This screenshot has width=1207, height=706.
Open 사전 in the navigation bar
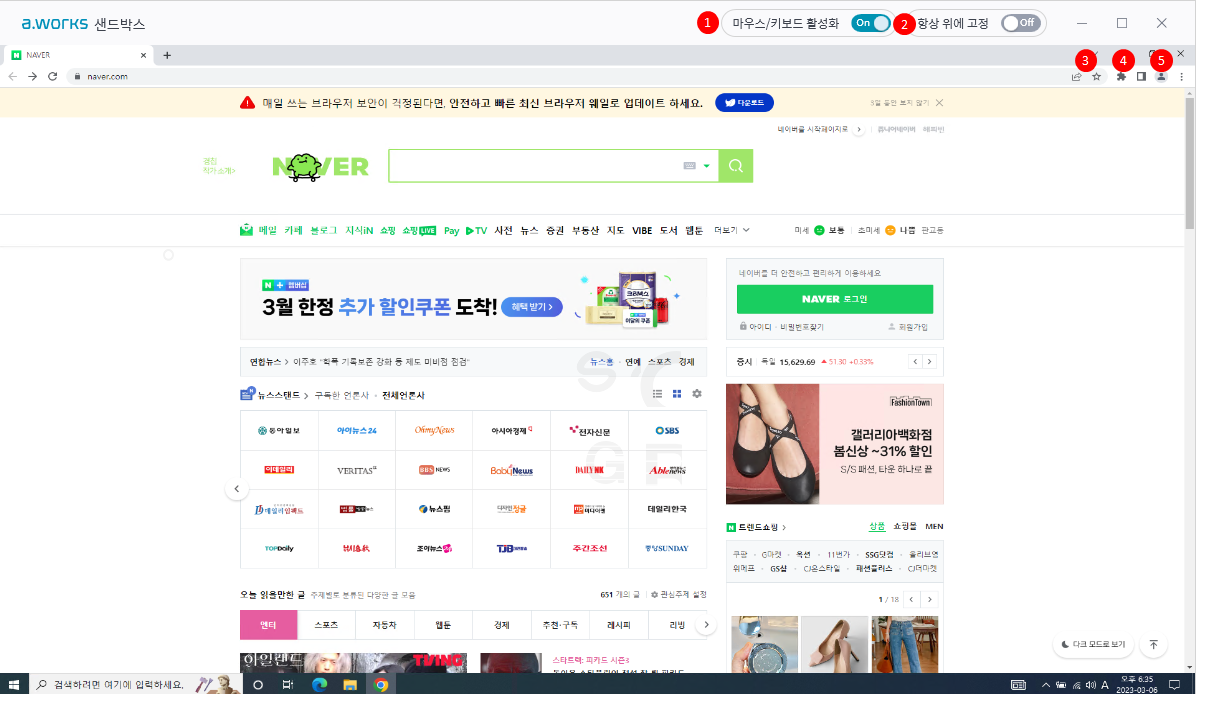(x=503, y=230)
